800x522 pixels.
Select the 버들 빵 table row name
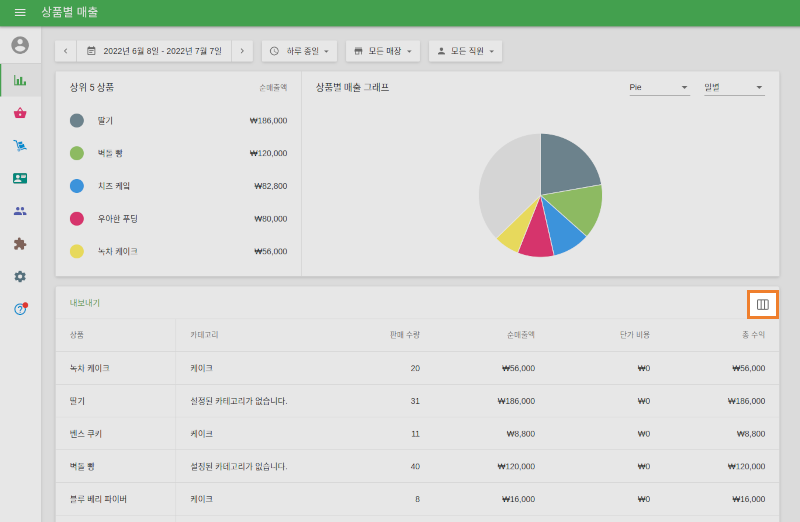click(82, 466)
